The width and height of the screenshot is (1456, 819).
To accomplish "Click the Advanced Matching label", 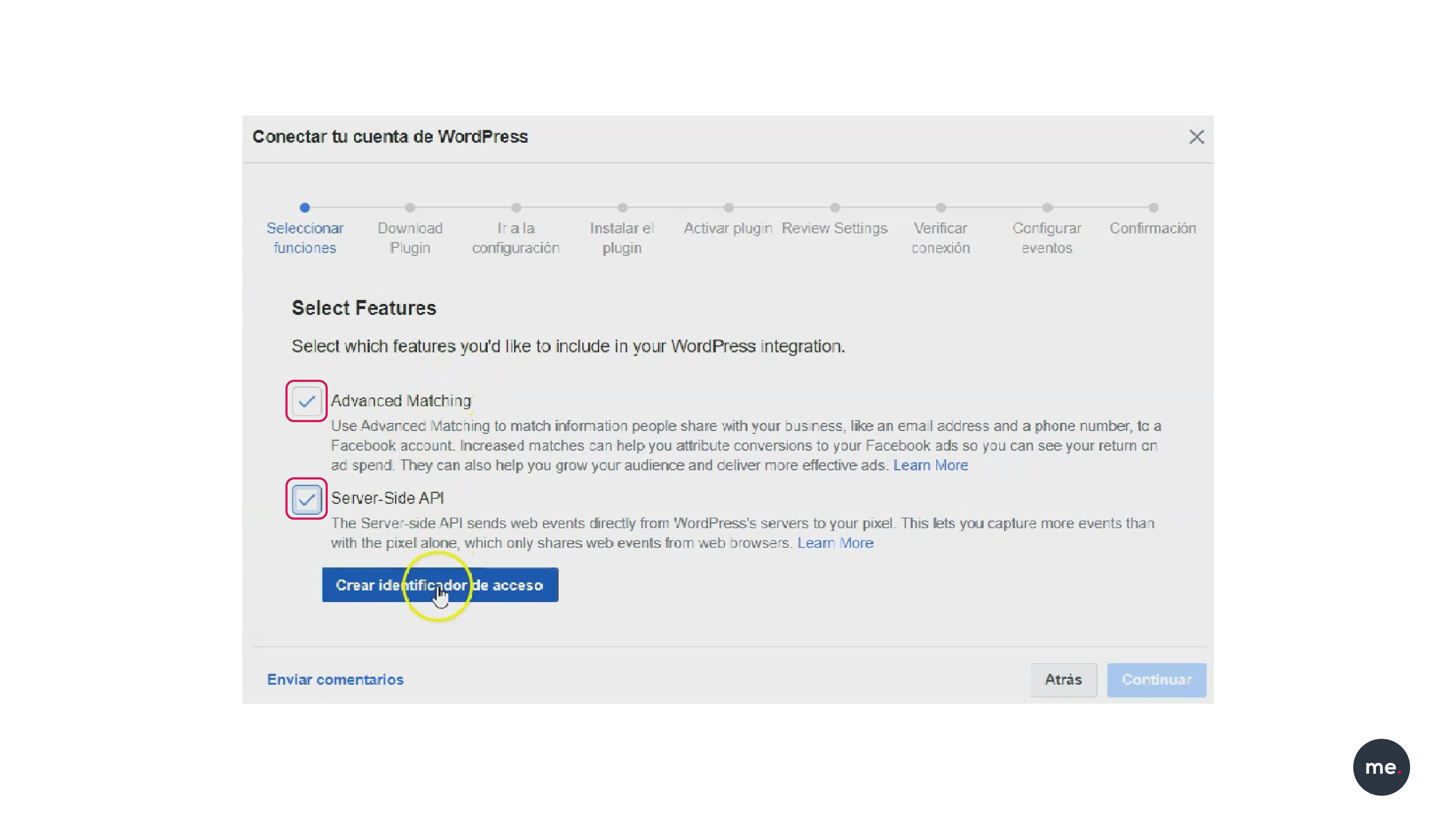I will 401,401.
